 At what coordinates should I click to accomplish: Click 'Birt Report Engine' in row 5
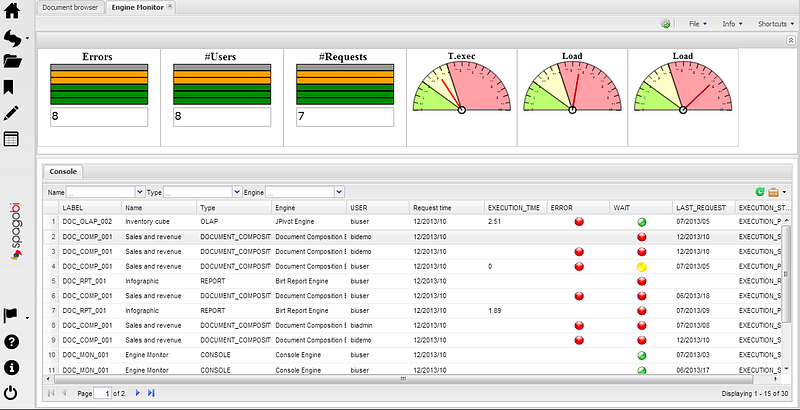302,281
